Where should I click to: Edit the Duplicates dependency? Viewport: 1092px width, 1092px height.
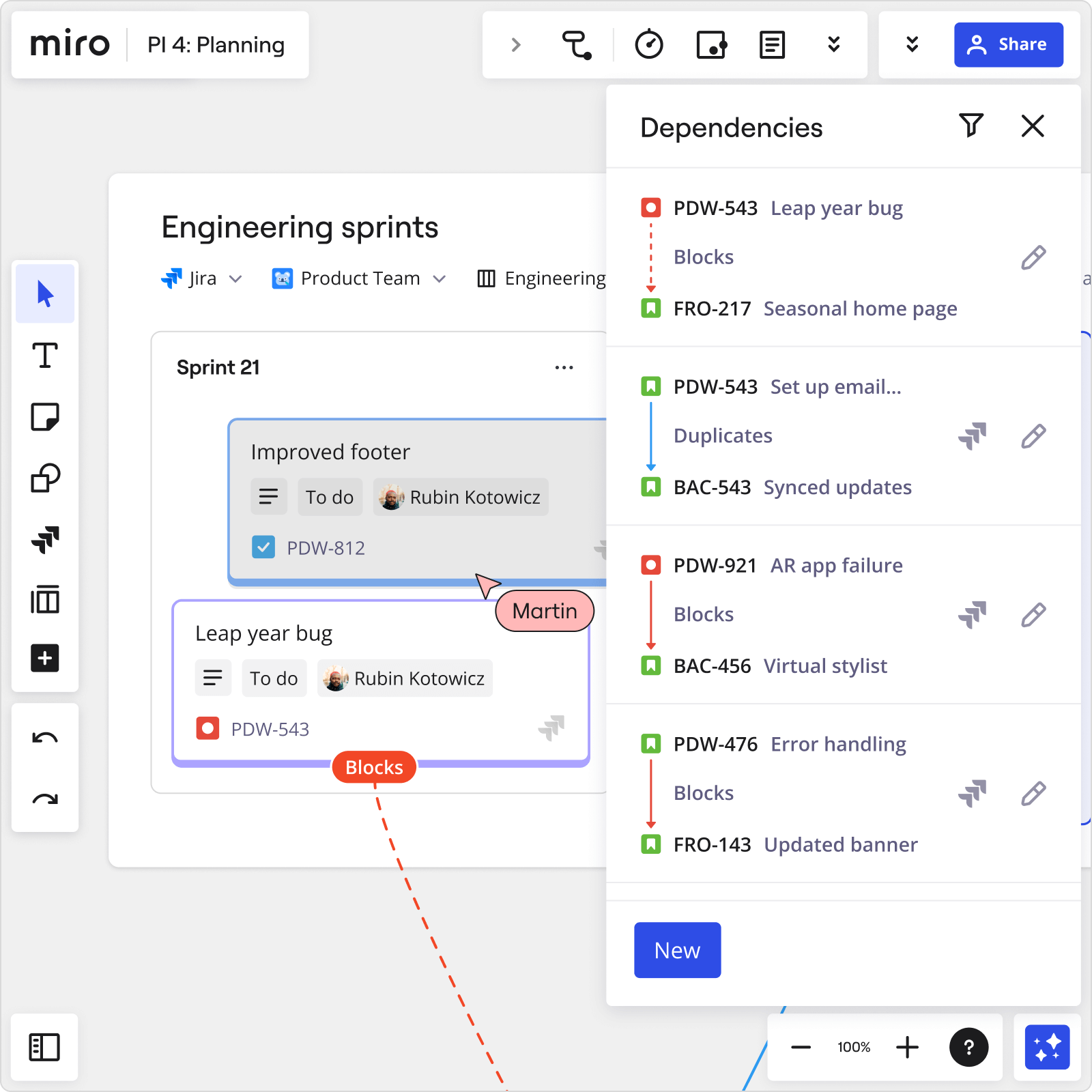[1033, 436]
